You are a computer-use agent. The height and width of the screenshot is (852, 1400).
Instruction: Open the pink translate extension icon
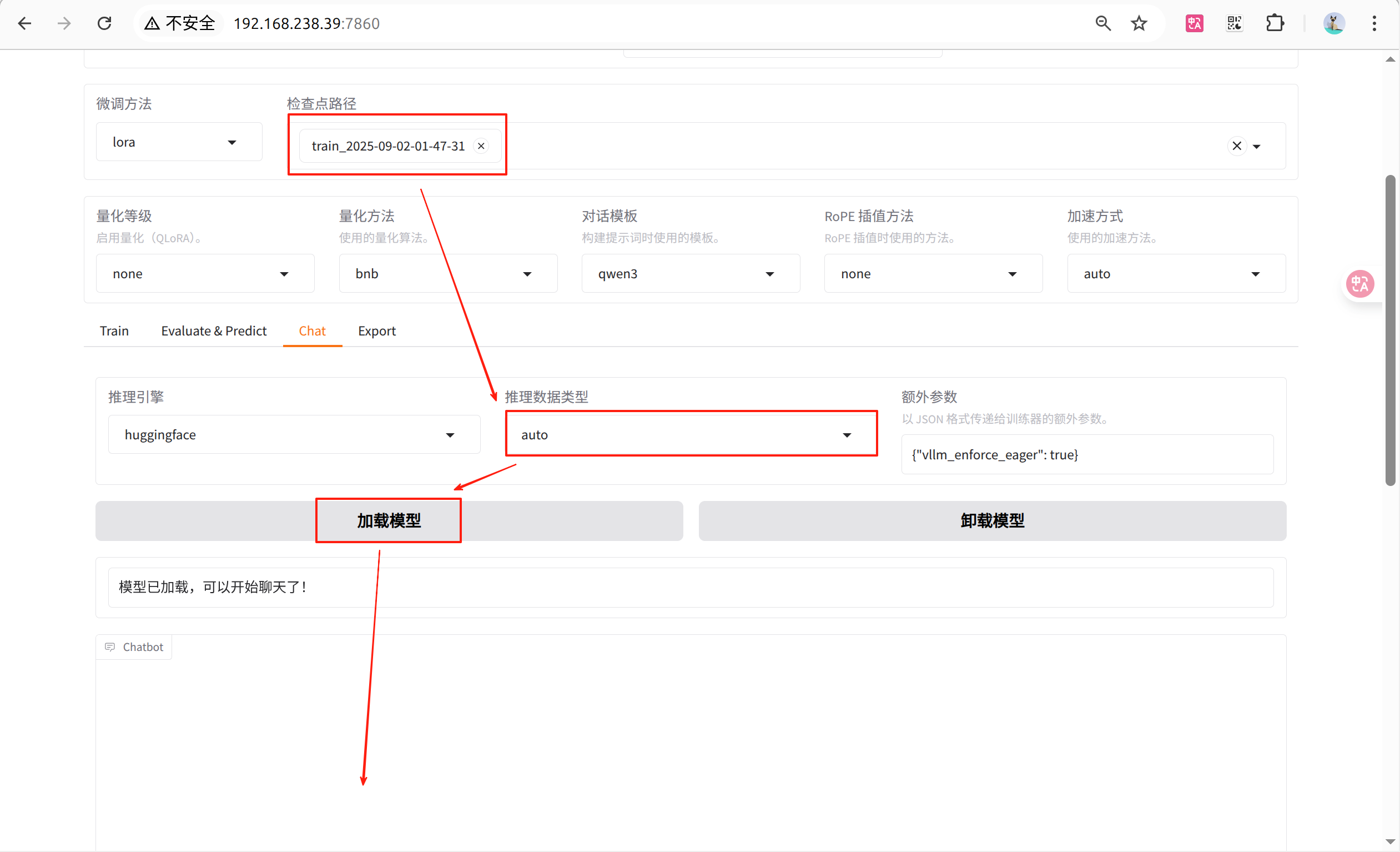point(1194,23)
